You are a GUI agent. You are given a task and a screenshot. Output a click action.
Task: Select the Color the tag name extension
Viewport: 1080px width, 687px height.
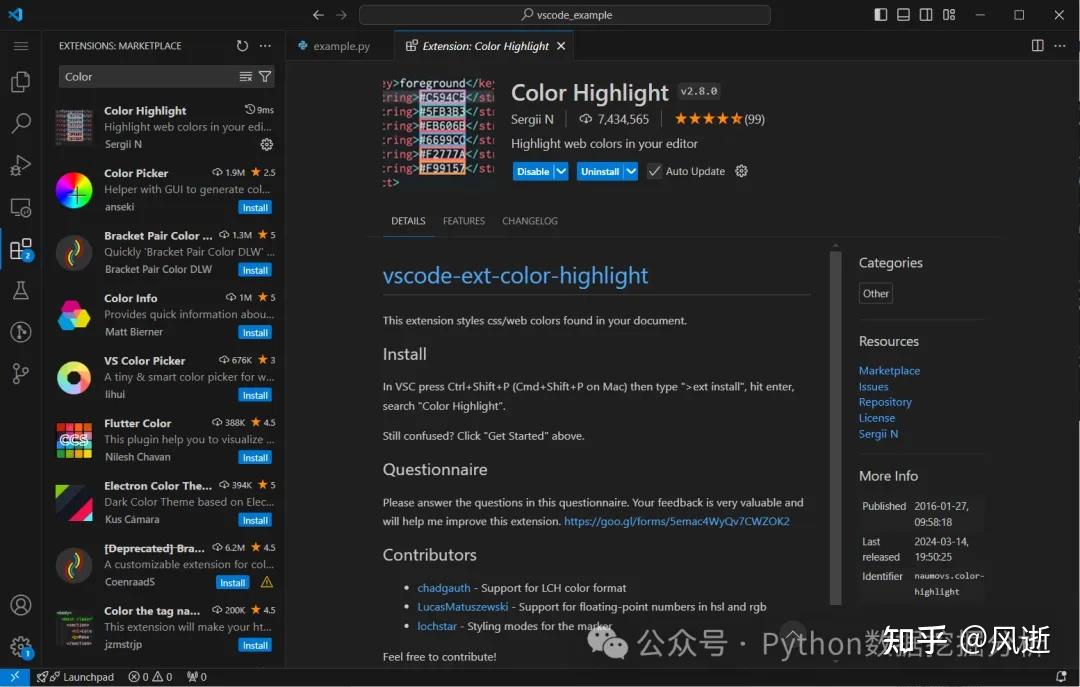pyautogui.click(x=165, y=628)
